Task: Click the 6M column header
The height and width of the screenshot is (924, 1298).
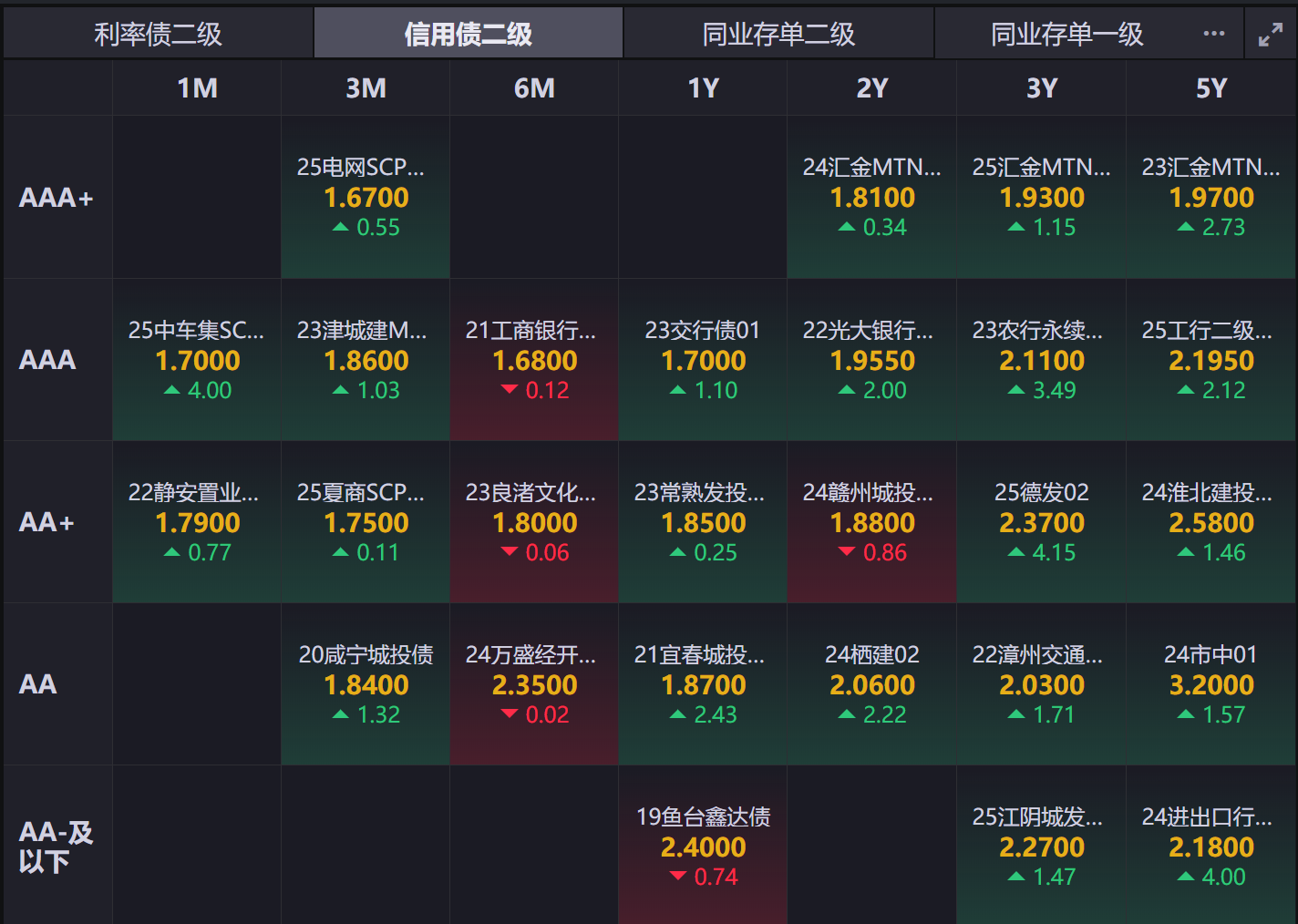Action: click(534, 88)
